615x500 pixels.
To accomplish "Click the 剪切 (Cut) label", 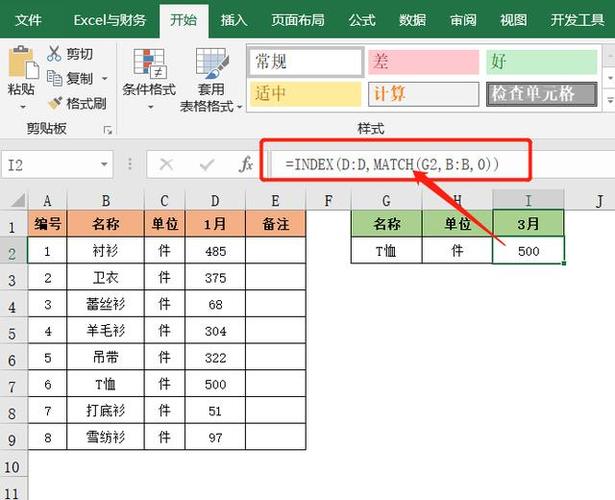I will tap(80, 54).
